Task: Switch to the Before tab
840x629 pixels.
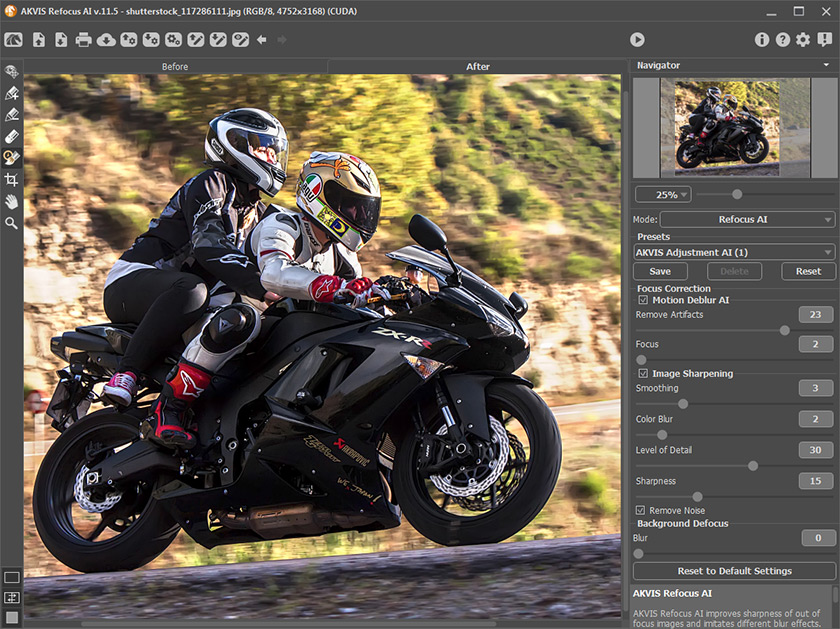Action: (x=175, y=66)
